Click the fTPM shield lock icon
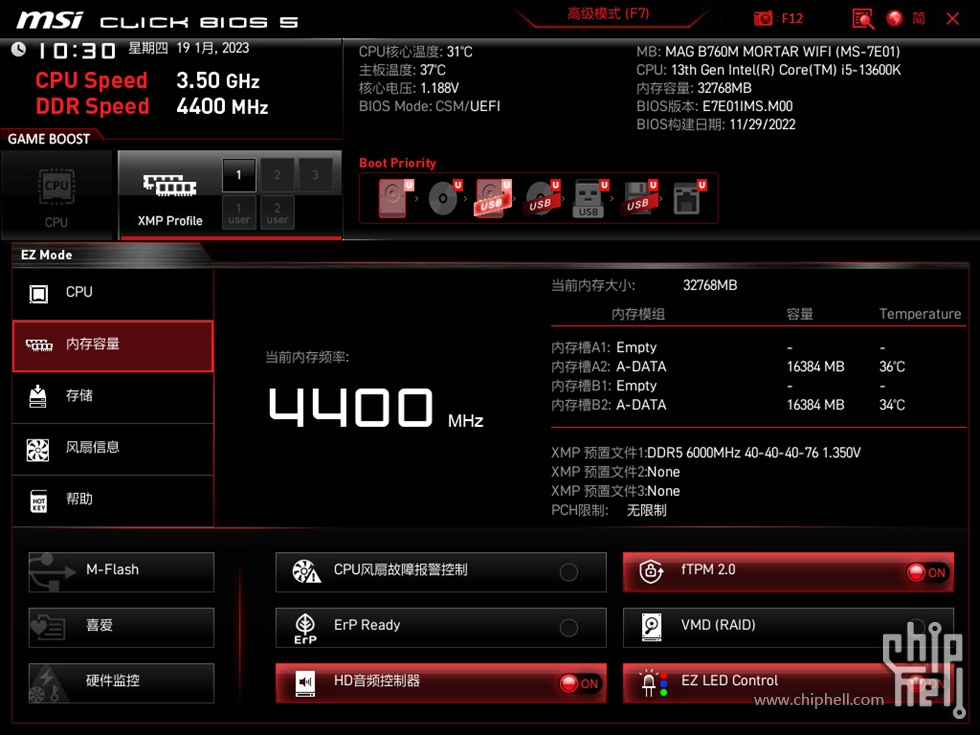The width and height of the screenshot is (980, 735). pyautogui.click(x=651, y=571)
